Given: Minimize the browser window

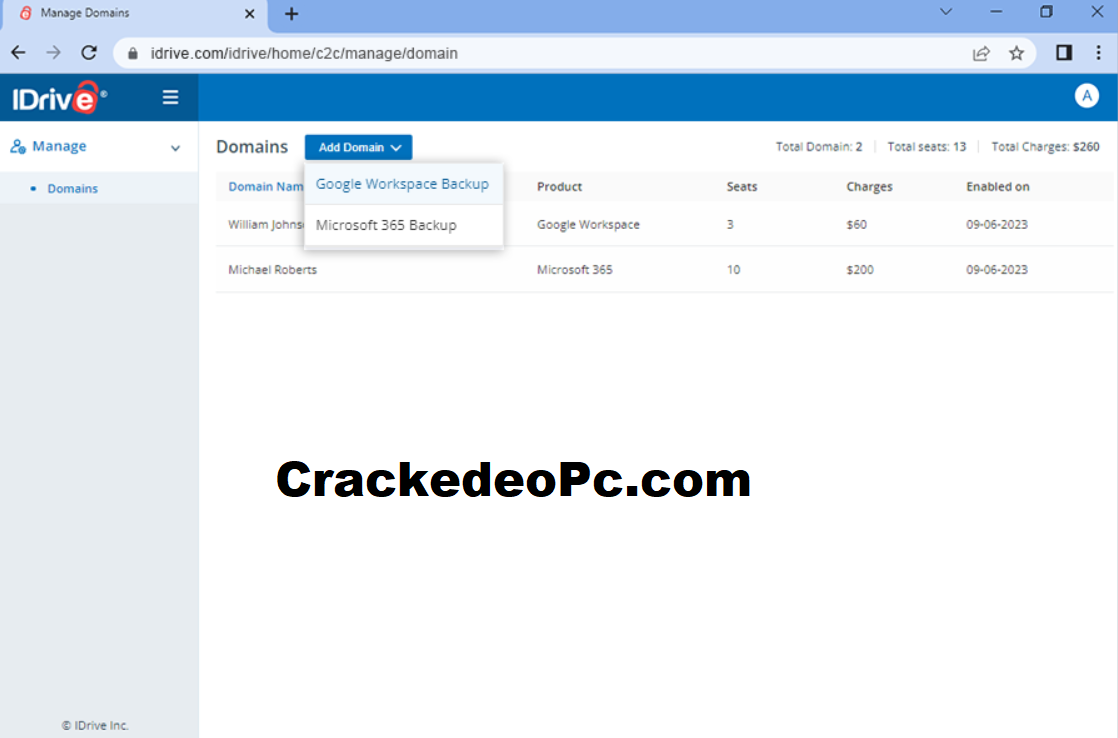Looking at the screenshot, I should (x=996, y=12).
